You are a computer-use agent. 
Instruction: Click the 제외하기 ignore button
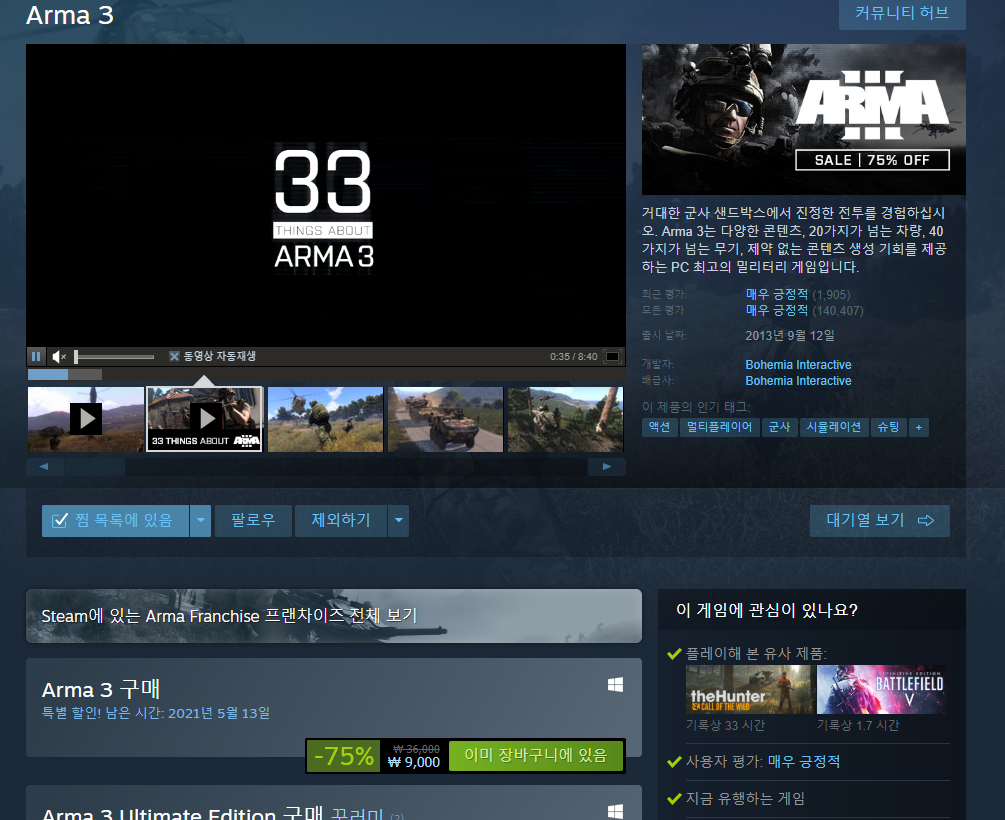pos(341,521)
